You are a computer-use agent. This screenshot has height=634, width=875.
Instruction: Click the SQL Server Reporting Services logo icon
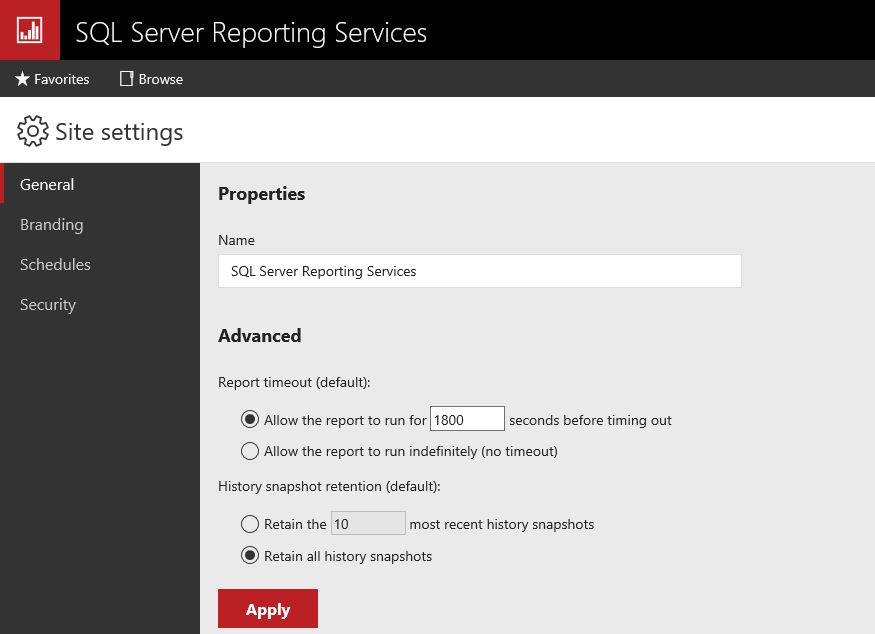coord(29,29)
